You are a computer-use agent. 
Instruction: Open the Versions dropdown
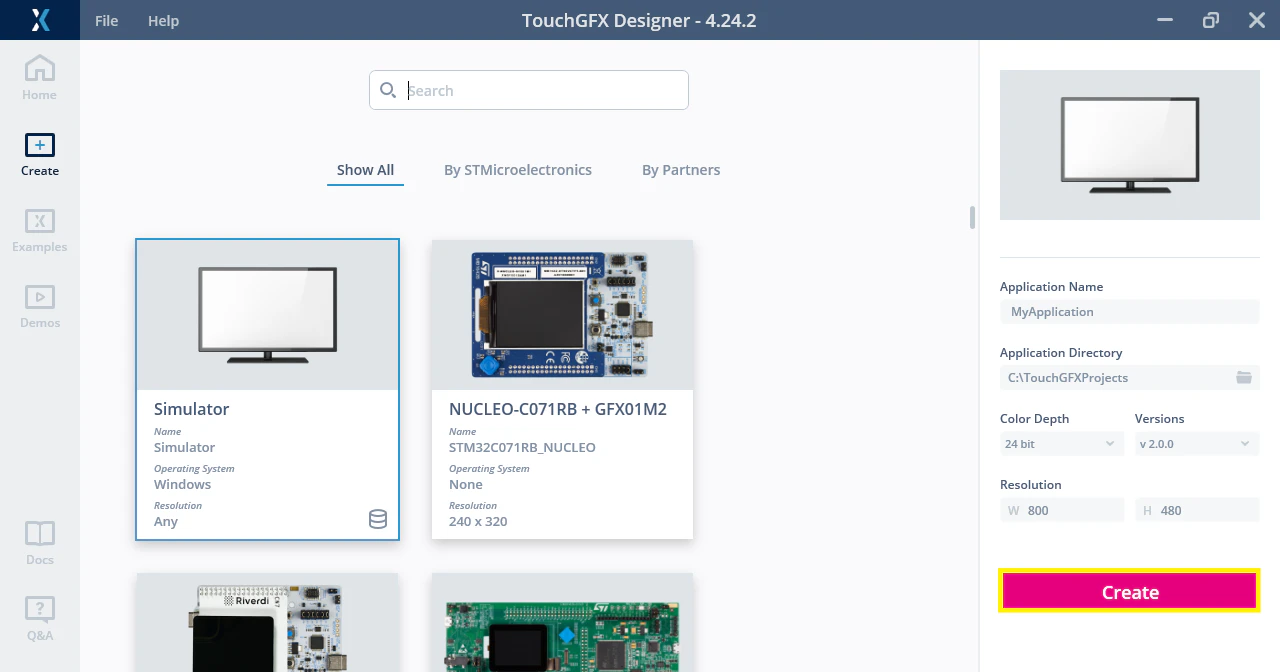(x=1197, y=443)
